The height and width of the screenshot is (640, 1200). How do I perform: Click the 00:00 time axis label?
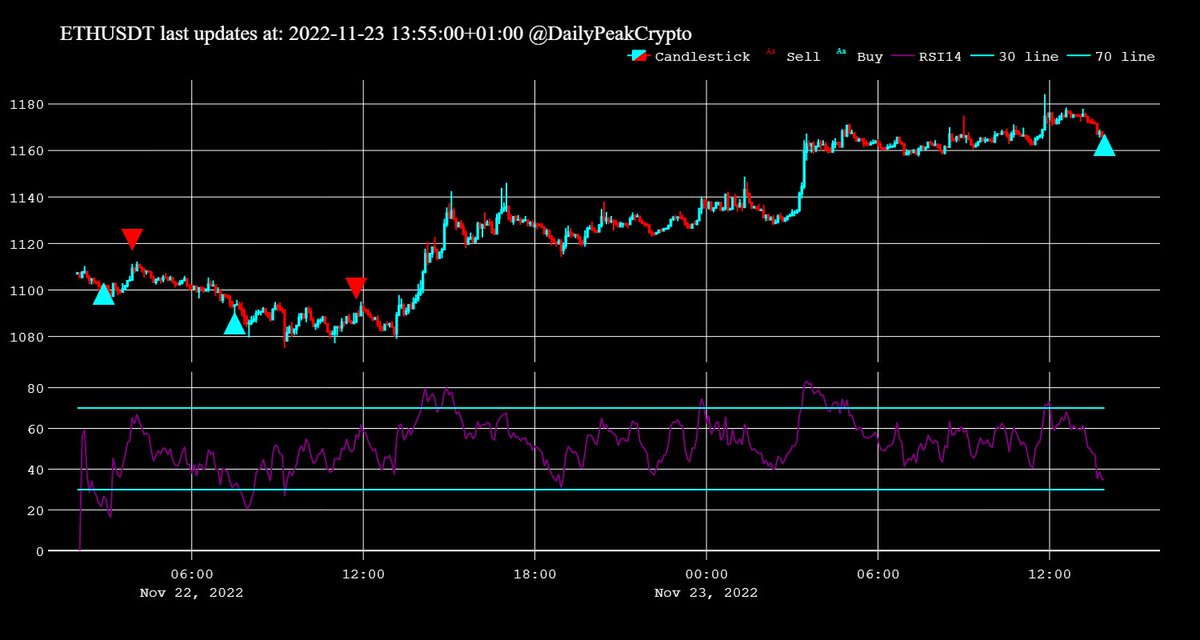coord(706,574)
